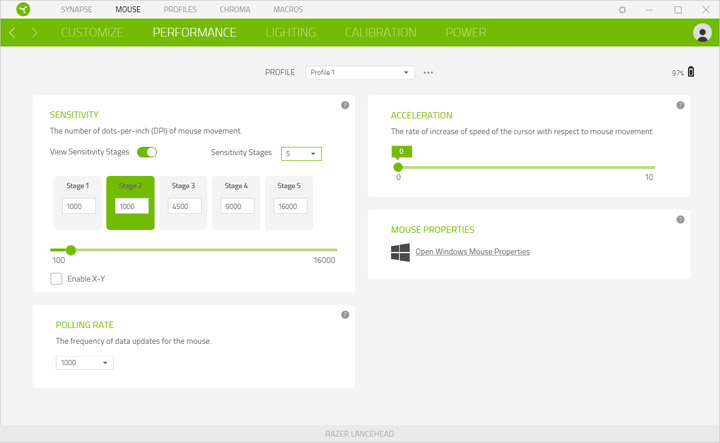Viewport: 720px width, 443px height.
Task: Enable the X-Y checkbox
Action: [x=56, y=279]
